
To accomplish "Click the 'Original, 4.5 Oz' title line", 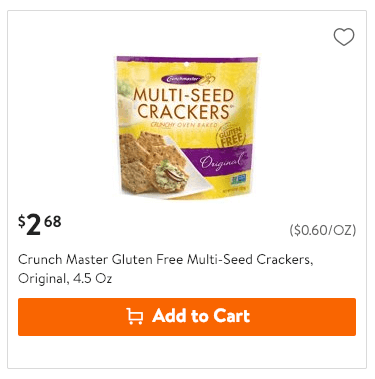I will (x=65, y=278).
